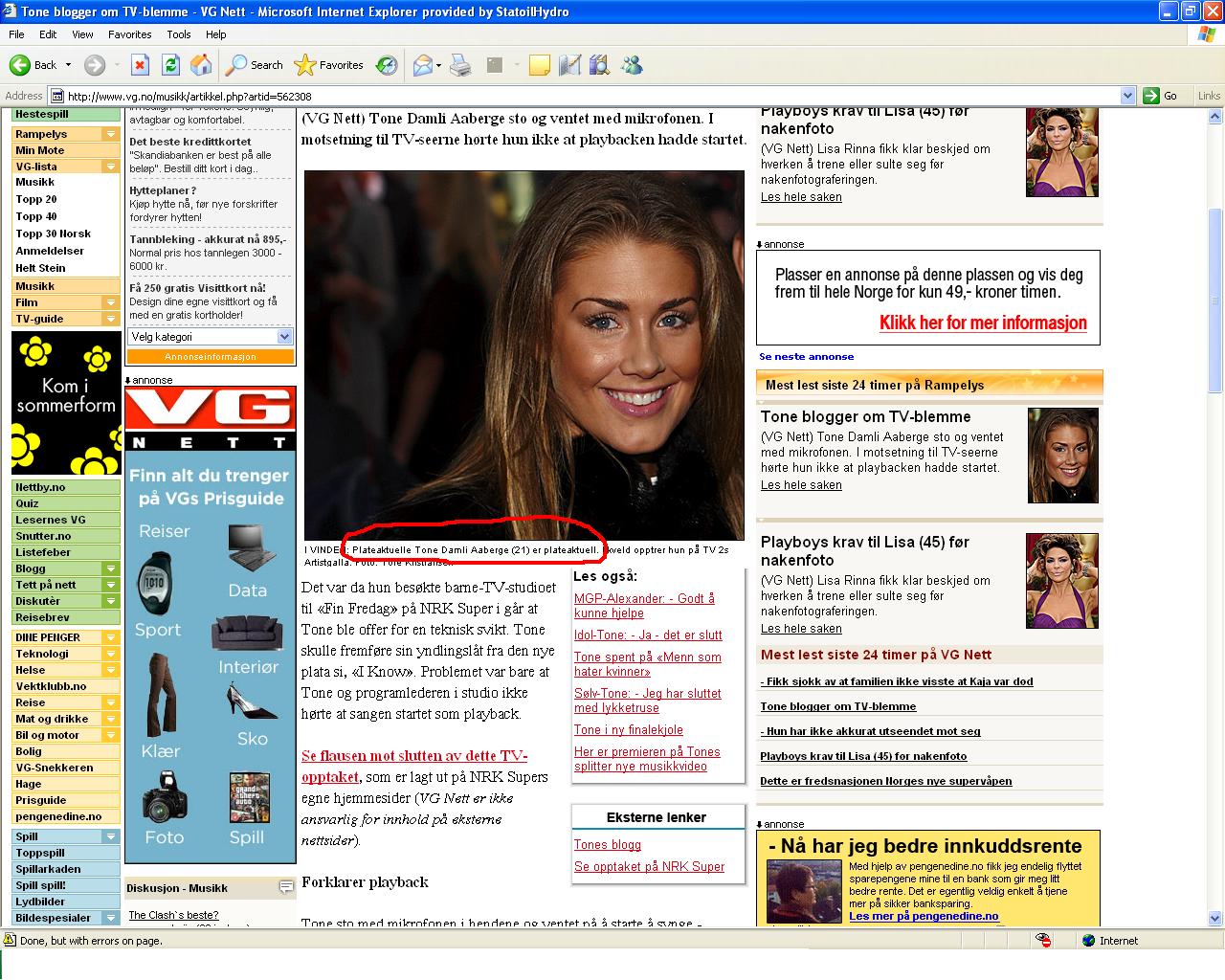Open Tone blogger om TV-blemme in most-read list
1225x980 pixels.
tap(838, 706)
